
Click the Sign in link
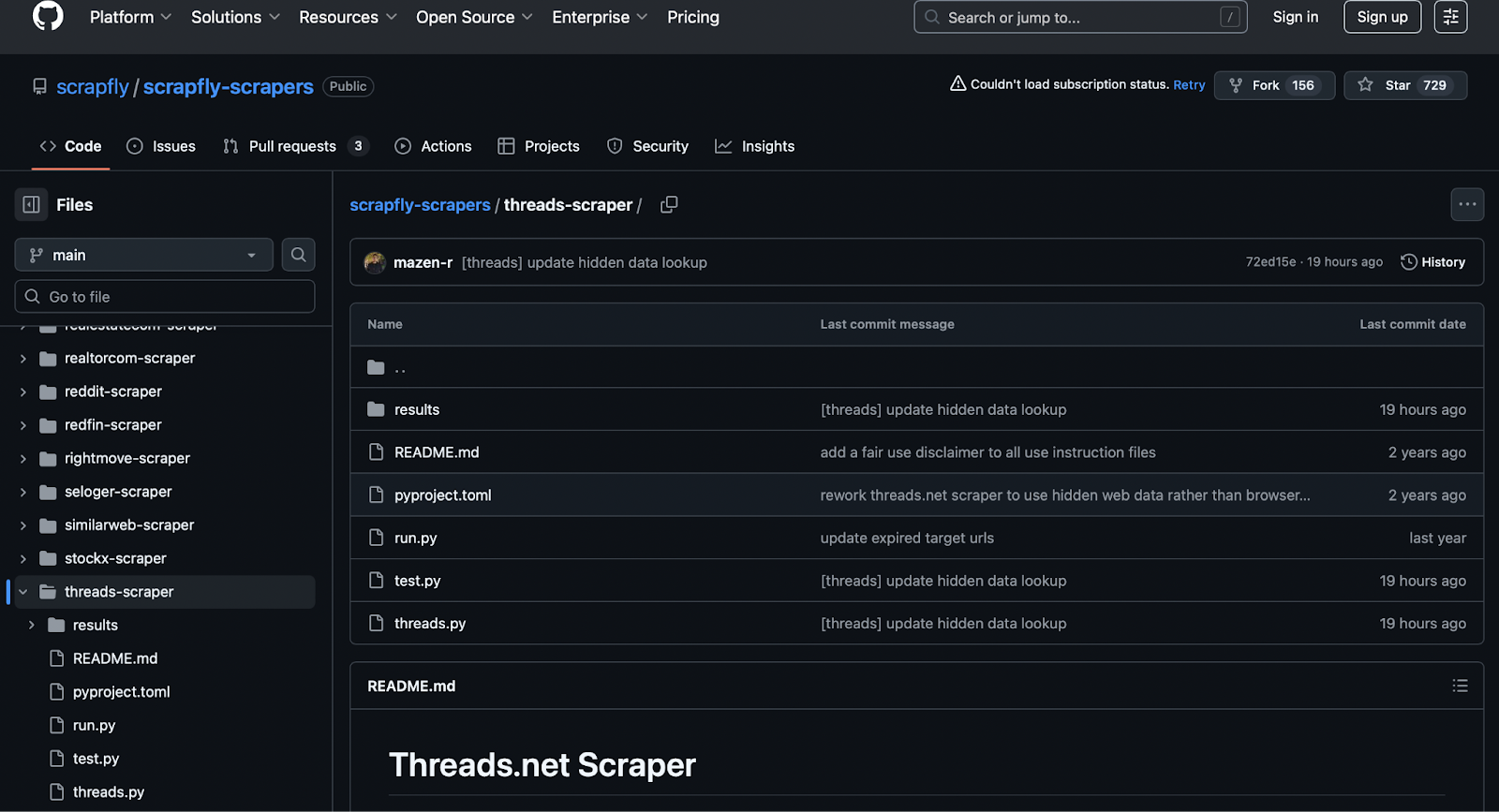[1296, 17]
